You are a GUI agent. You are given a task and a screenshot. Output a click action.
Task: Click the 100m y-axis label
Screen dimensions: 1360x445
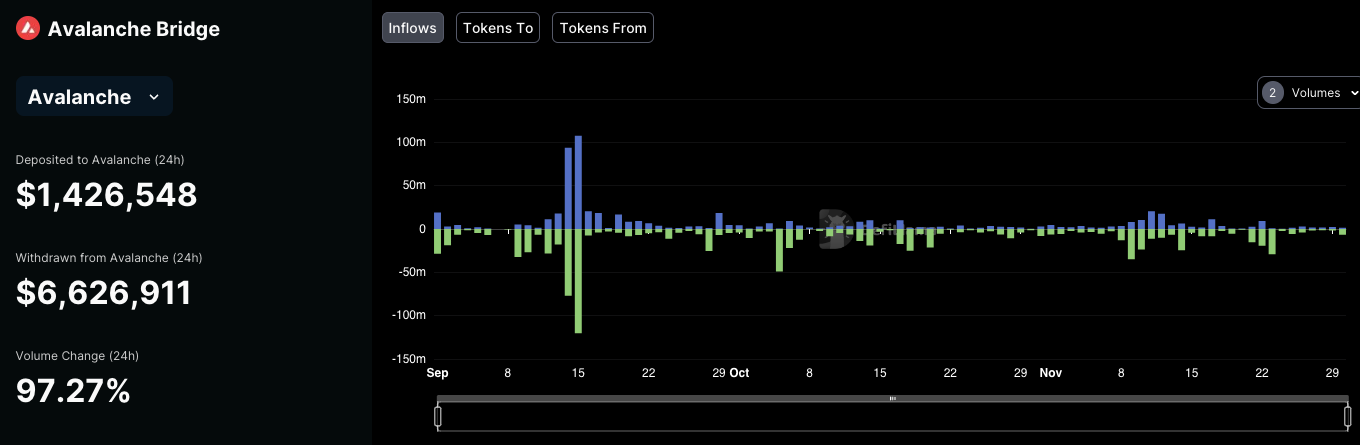(412, 142)
